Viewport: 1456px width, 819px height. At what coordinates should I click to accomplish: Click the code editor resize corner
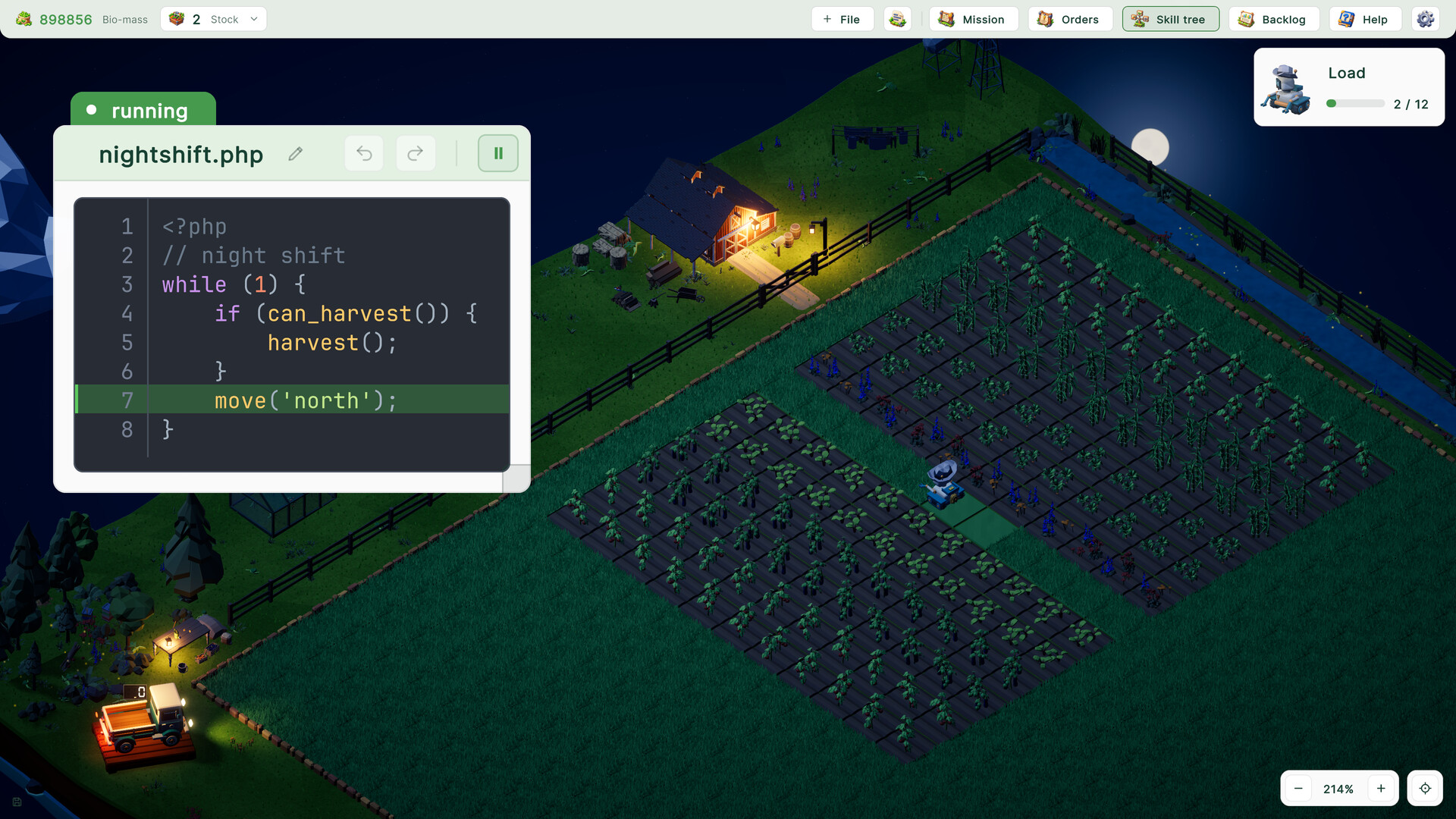[516, 479]
